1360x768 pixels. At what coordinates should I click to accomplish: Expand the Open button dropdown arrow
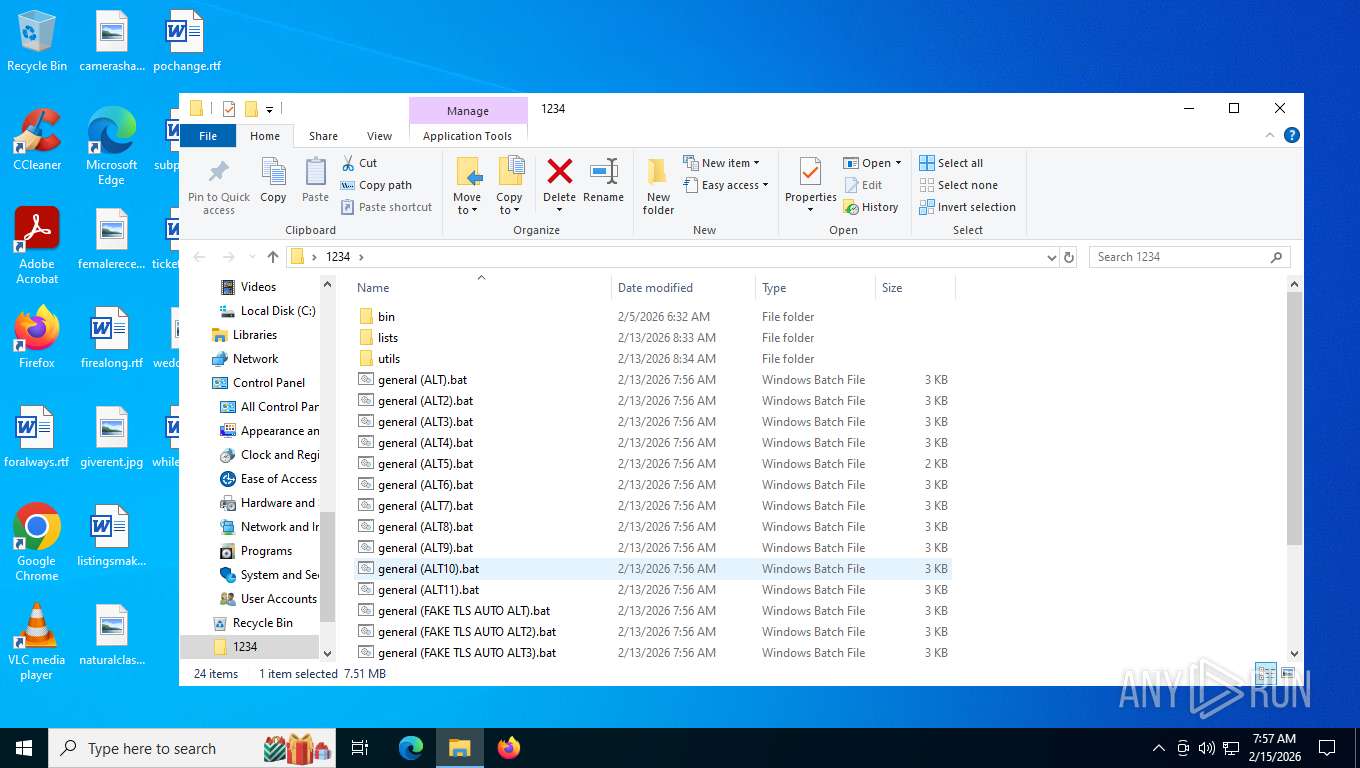[x=898, y=163]
